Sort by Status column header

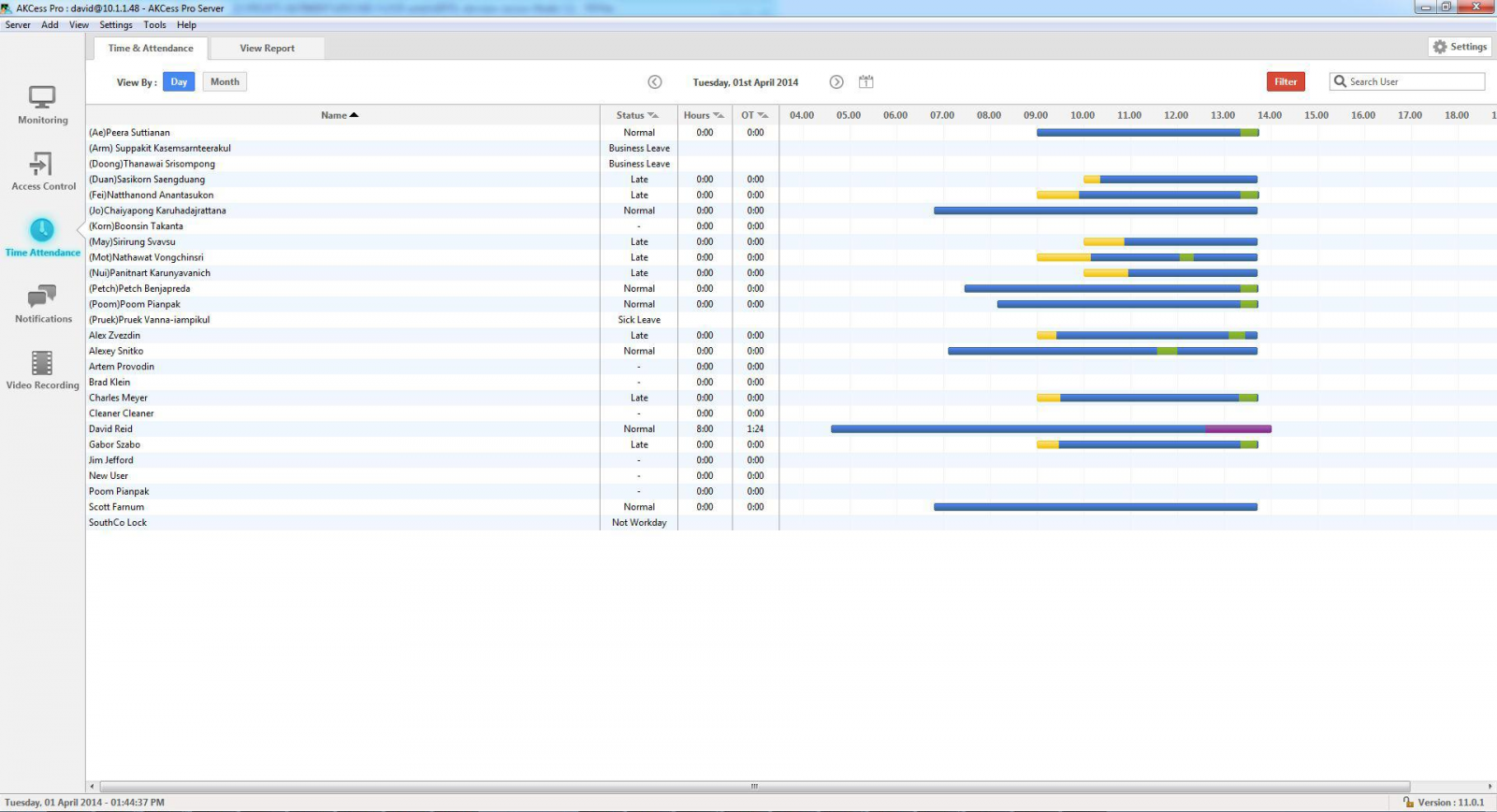click(636, 115)
